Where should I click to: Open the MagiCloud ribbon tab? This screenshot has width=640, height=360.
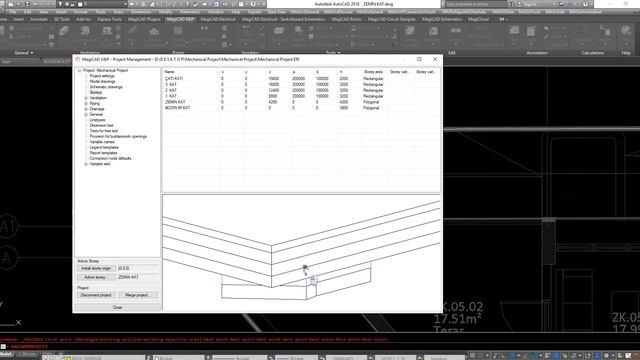point(478,19)
